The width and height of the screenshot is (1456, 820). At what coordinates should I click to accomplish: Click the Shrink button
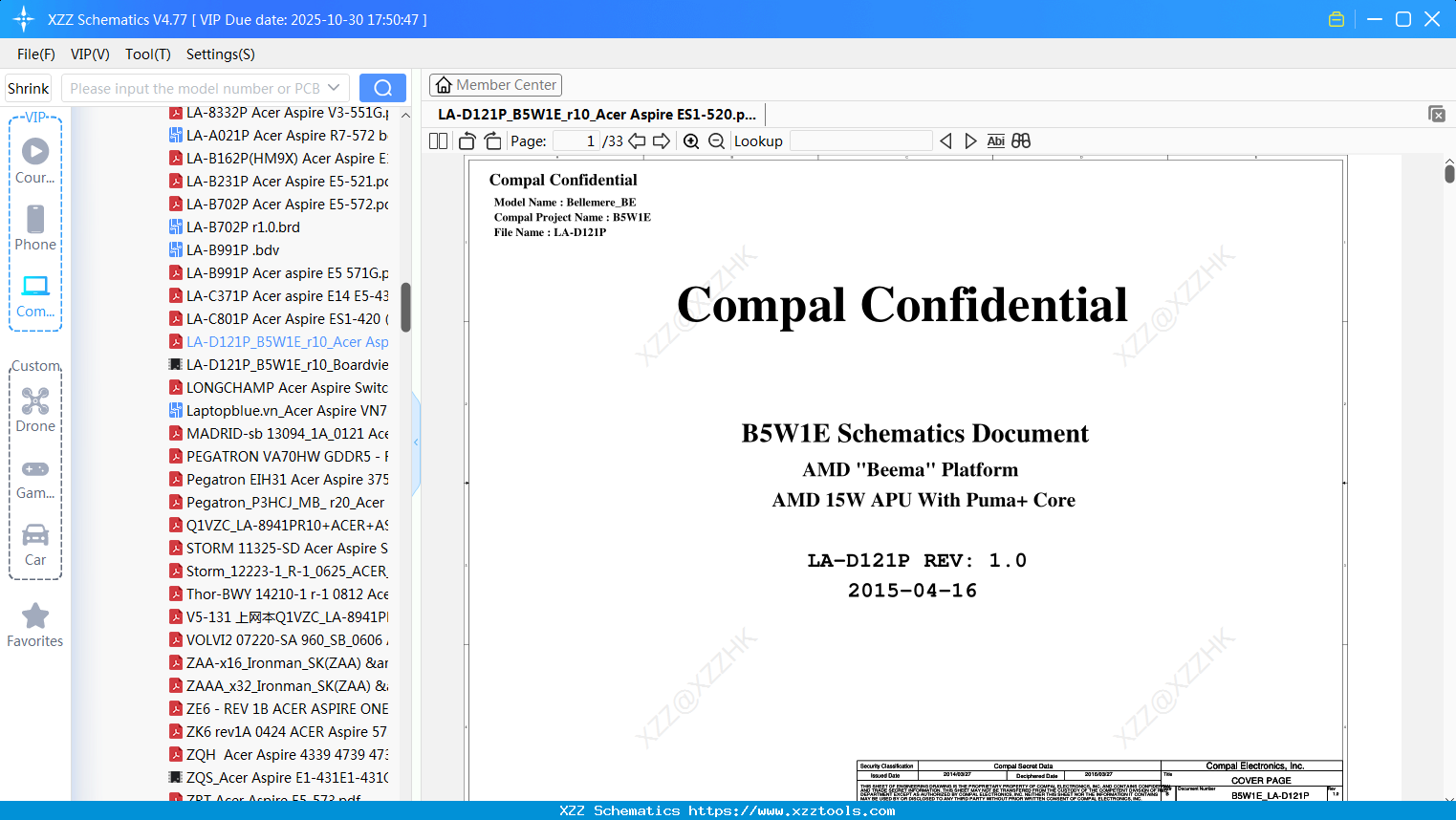click(29, 88)
